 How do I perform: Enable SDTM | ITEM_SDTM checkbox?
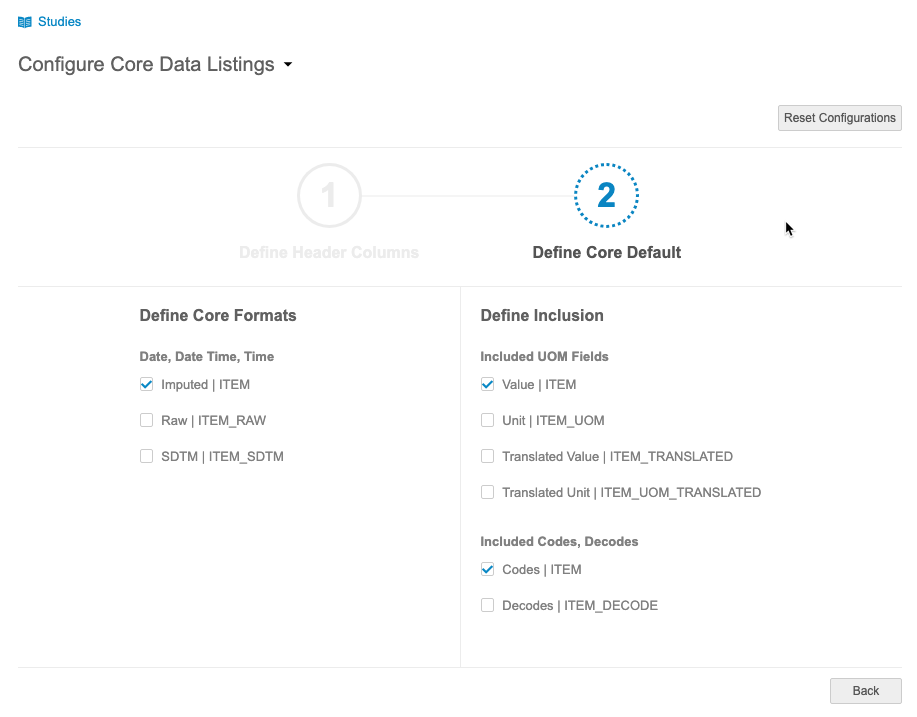click(147, 456)
